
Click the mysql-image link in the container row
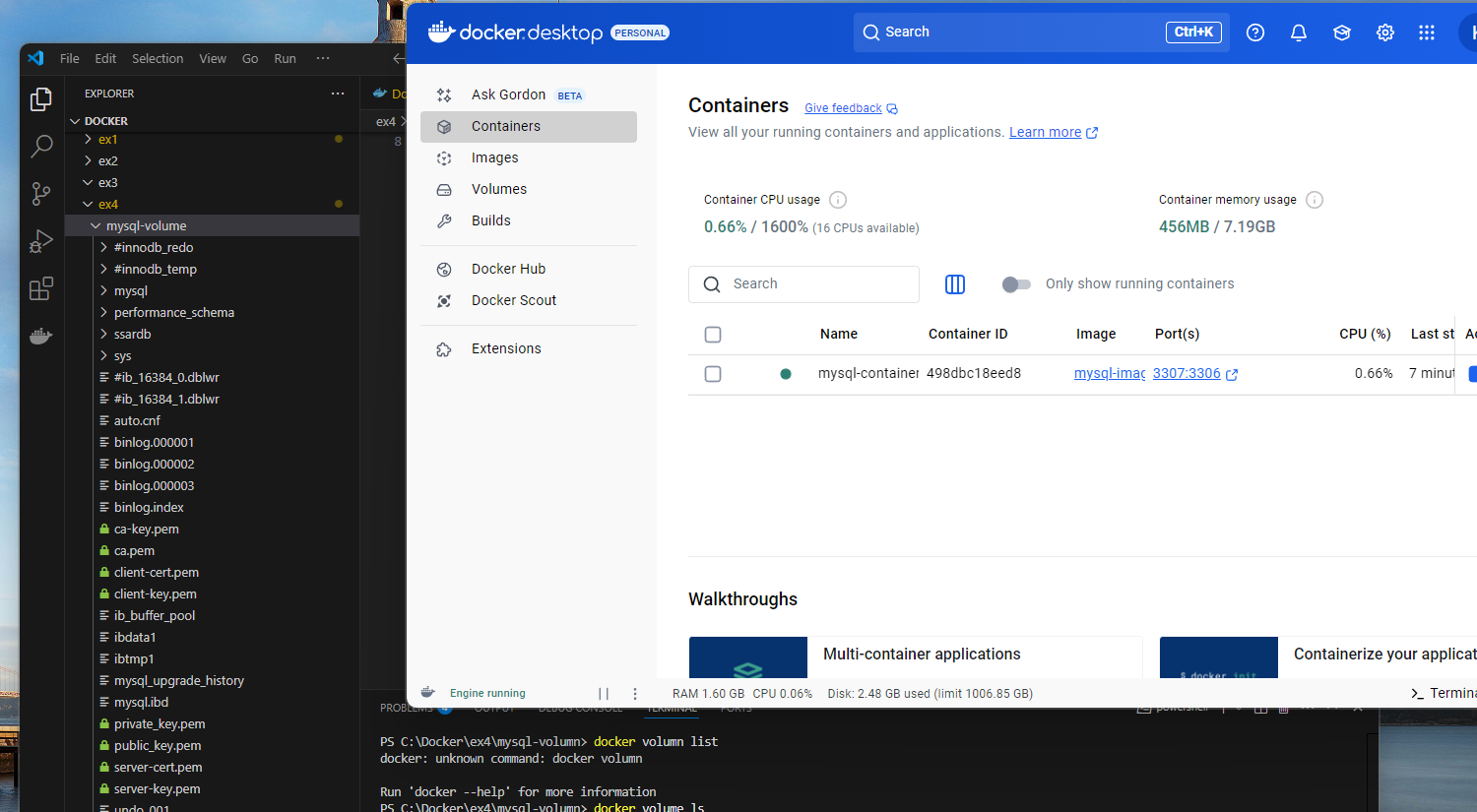pyautogui.click(x=1109, y=374)
